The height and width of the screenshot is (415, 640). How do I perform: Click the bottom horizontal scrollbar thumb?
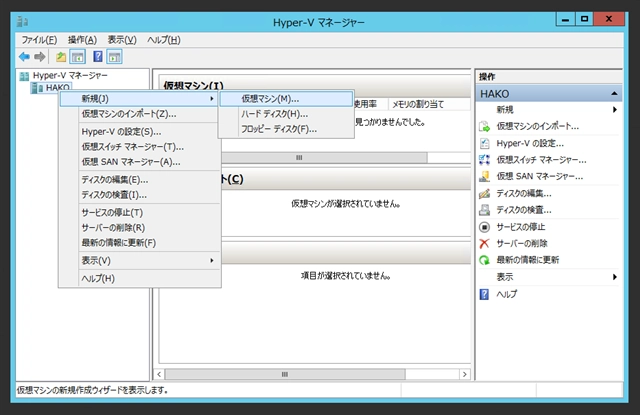(285, 374)
